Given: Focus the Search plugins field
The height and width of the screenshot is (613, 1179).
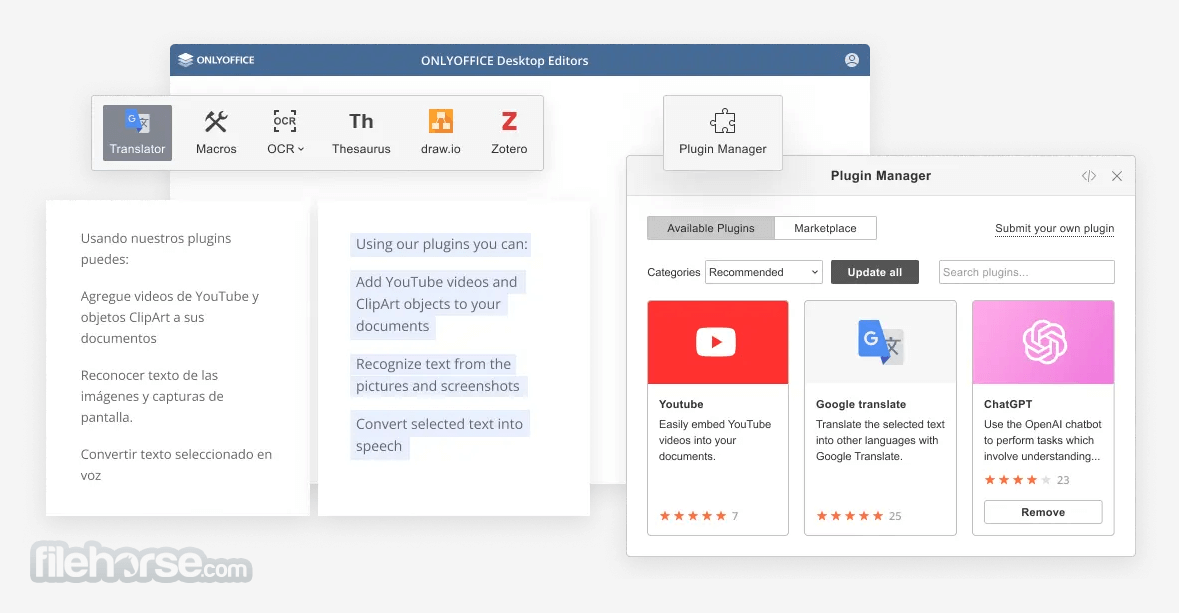Looking at the screenshot, I should coord(1026,272).
